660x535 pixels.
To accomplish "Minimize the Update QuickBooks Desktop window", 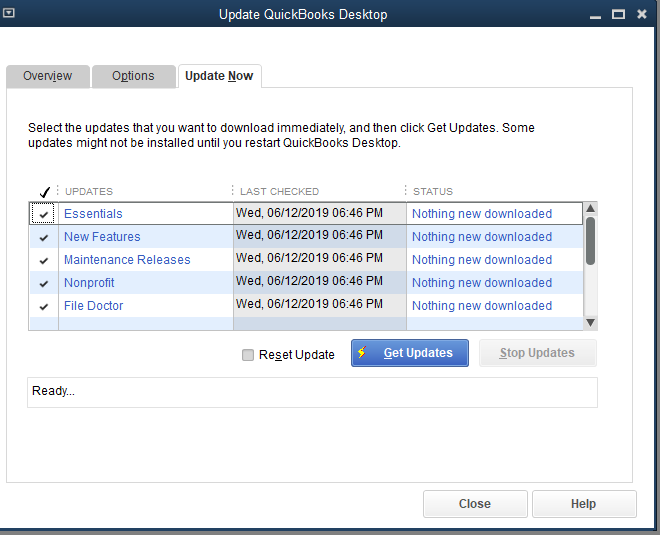I will 594,14.
